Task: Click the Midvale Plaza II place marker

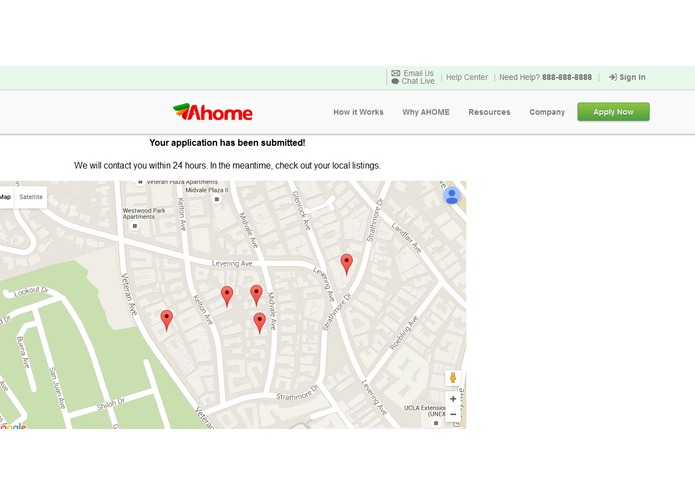Action: click(x=217, y=199)
